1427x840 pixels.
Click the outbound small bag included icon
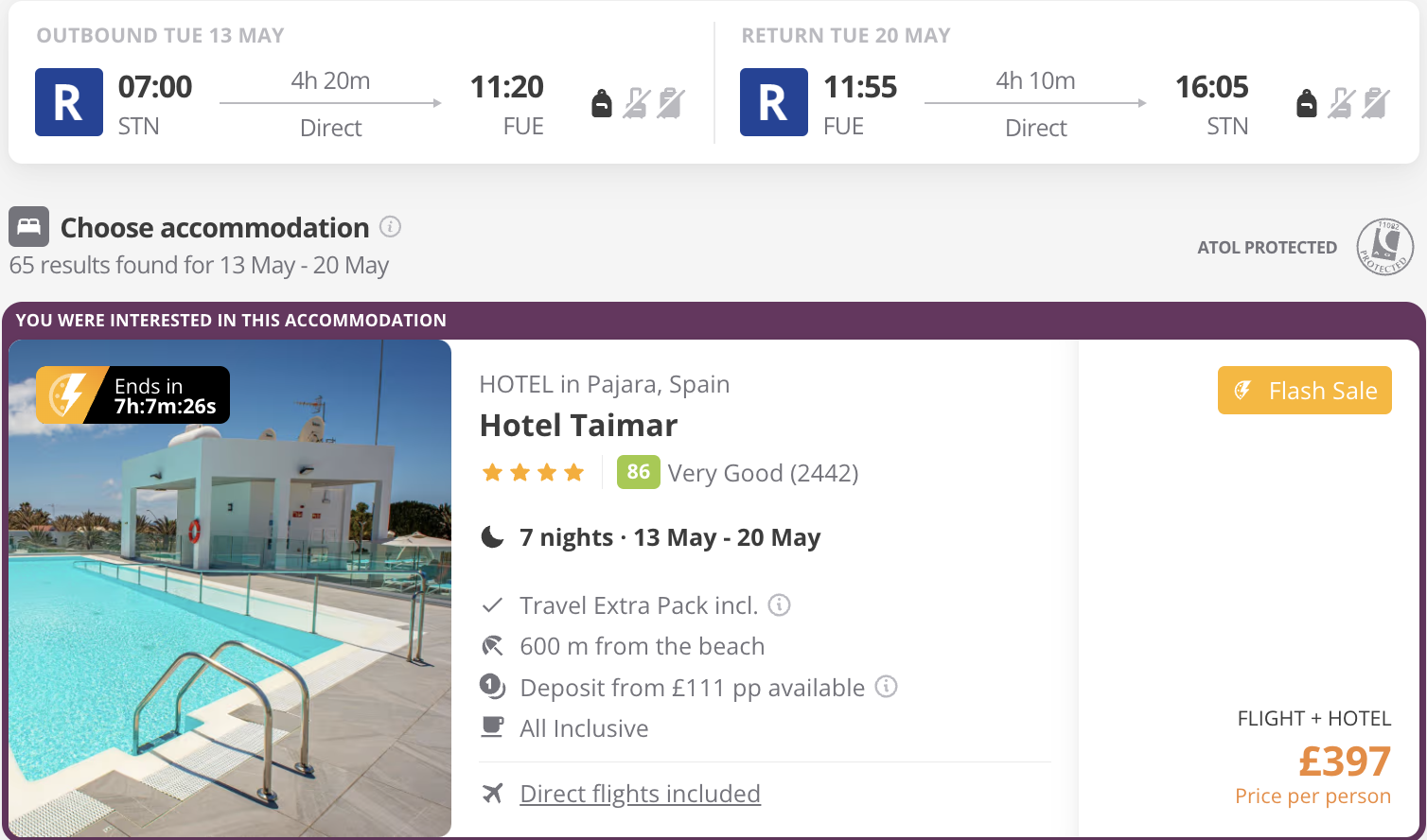(x=602, y=103)
